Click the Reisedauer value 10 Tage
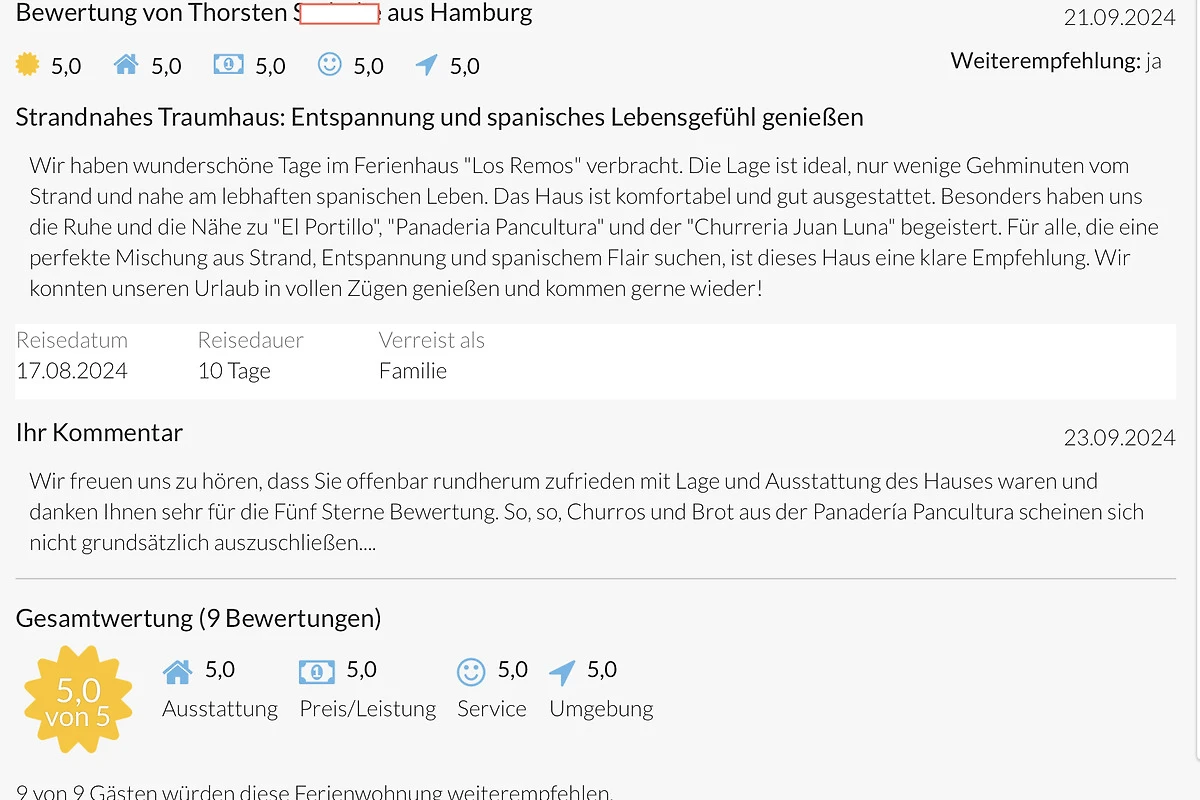 click(234, 371)
